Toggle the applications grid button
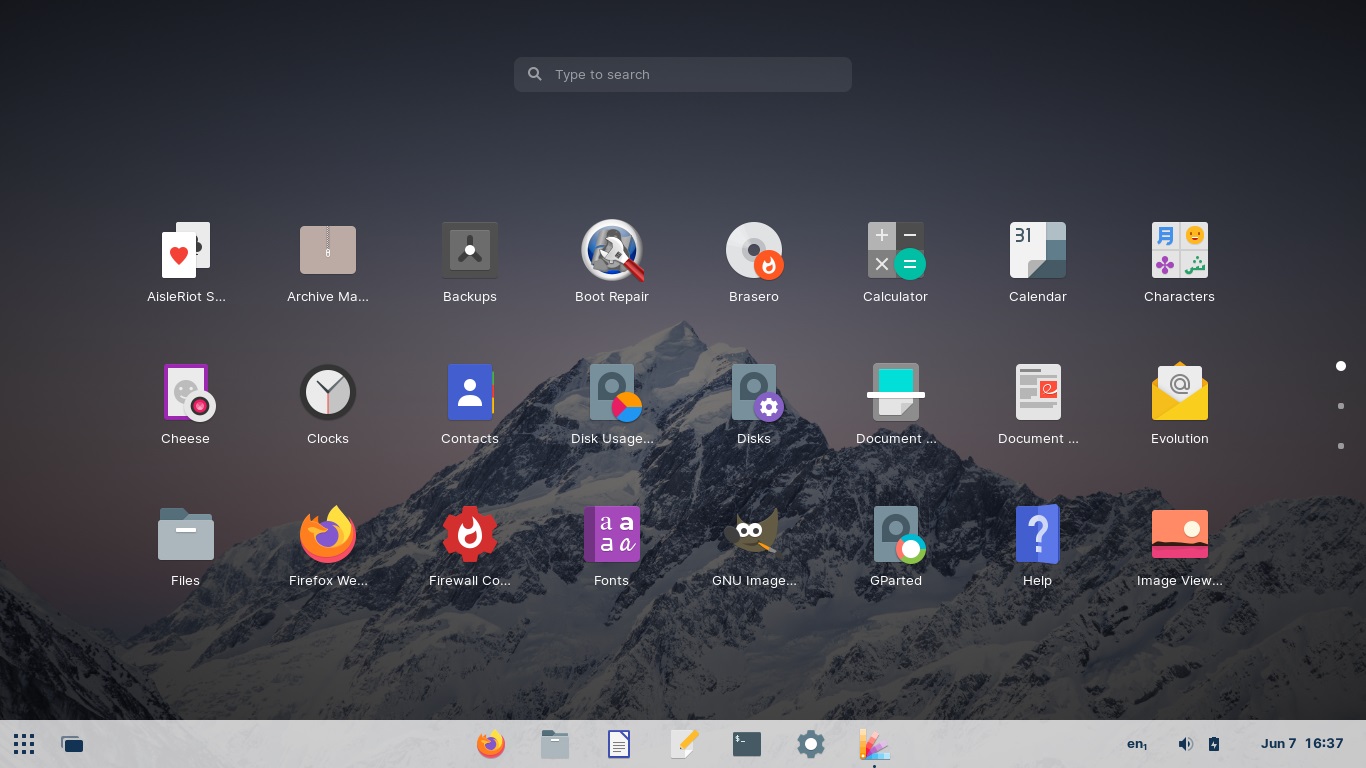 click(25, 744)
